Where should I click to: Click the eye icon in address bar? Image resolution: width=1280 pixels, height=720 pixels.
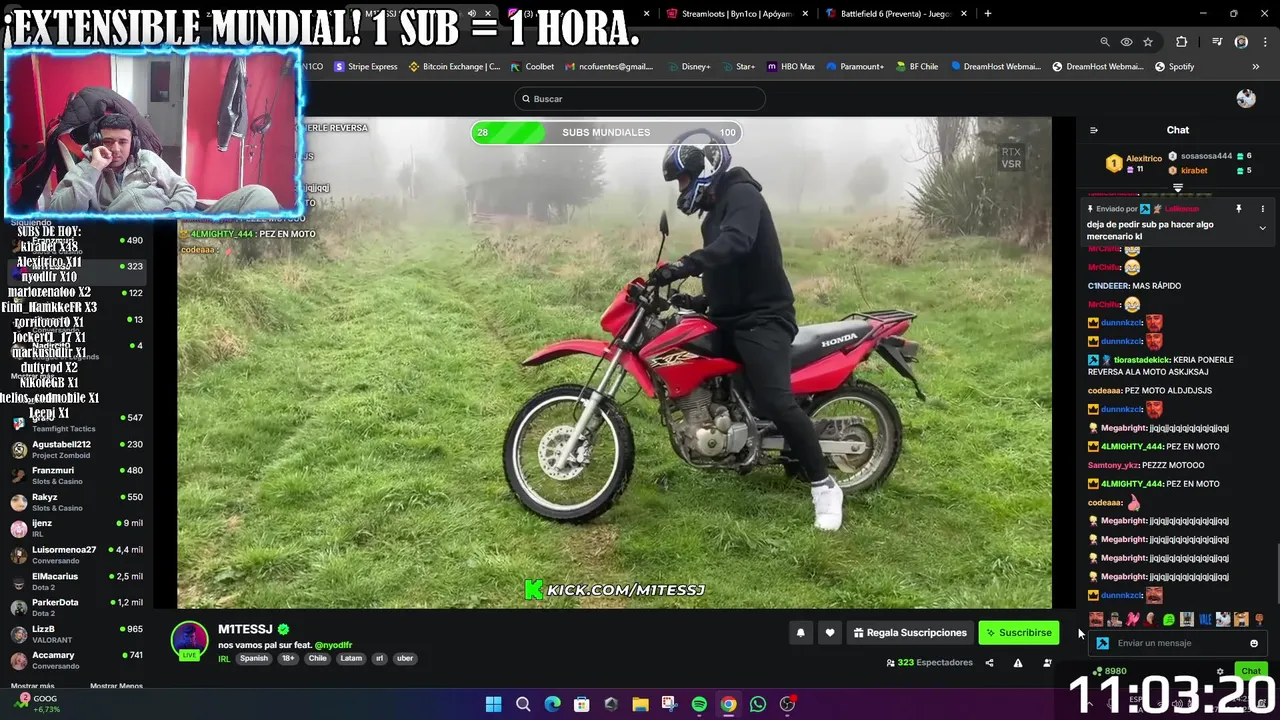tap(1126, 42)
